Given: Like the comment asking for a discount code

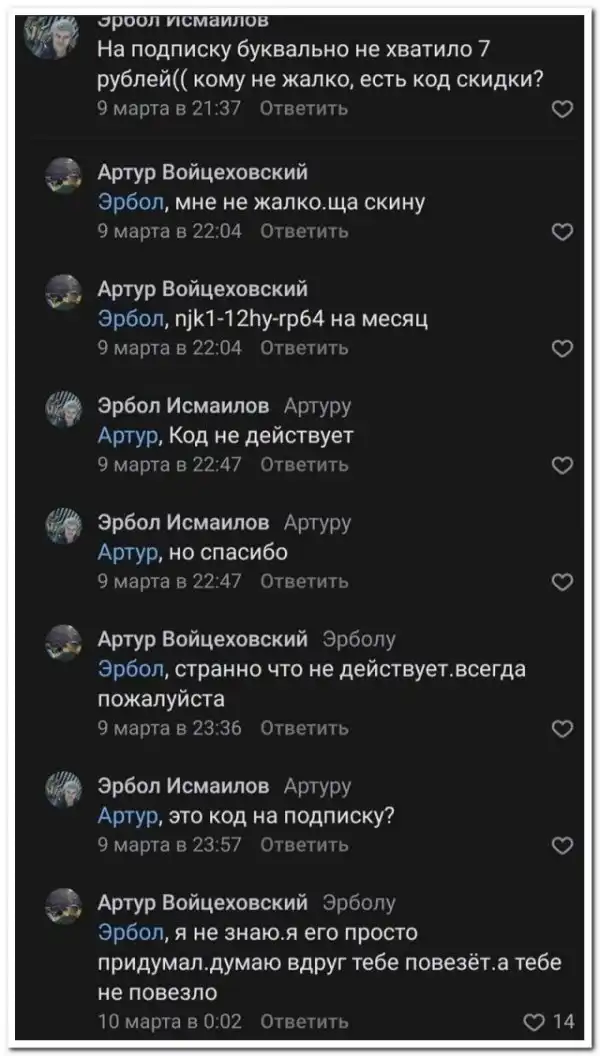Looking at the screenshot, I should click(563, 109).
